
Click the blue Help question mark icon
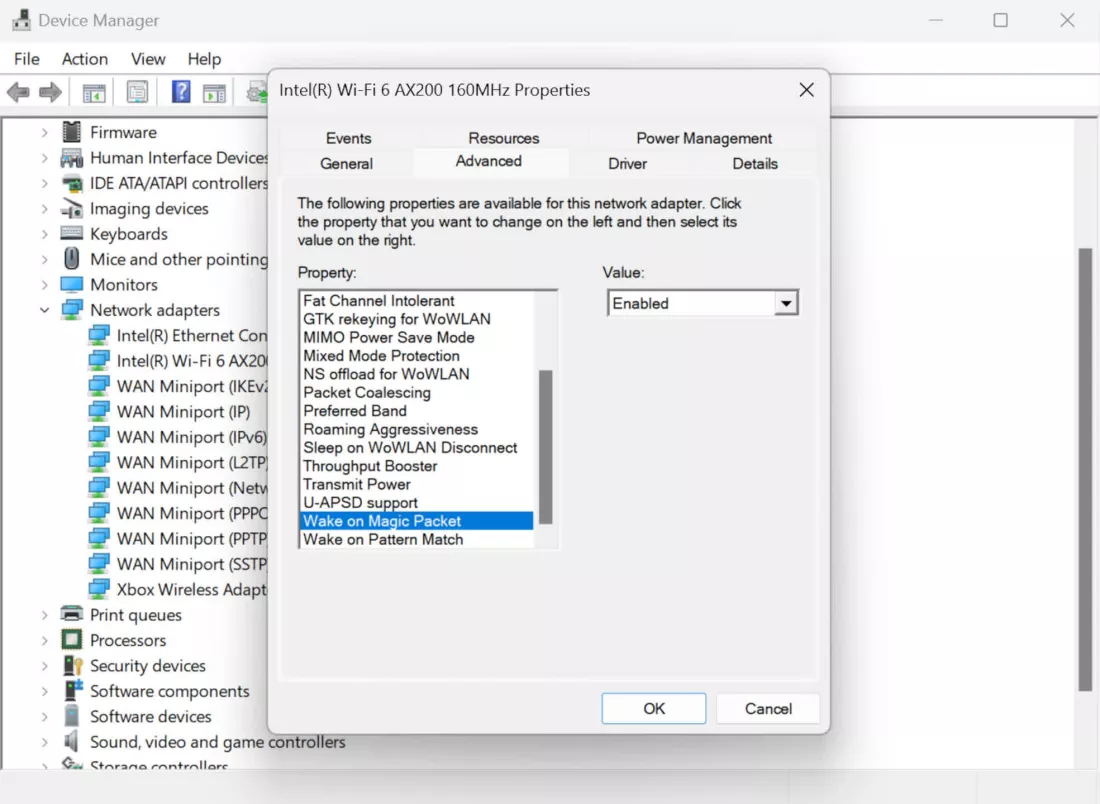point(181,93)
